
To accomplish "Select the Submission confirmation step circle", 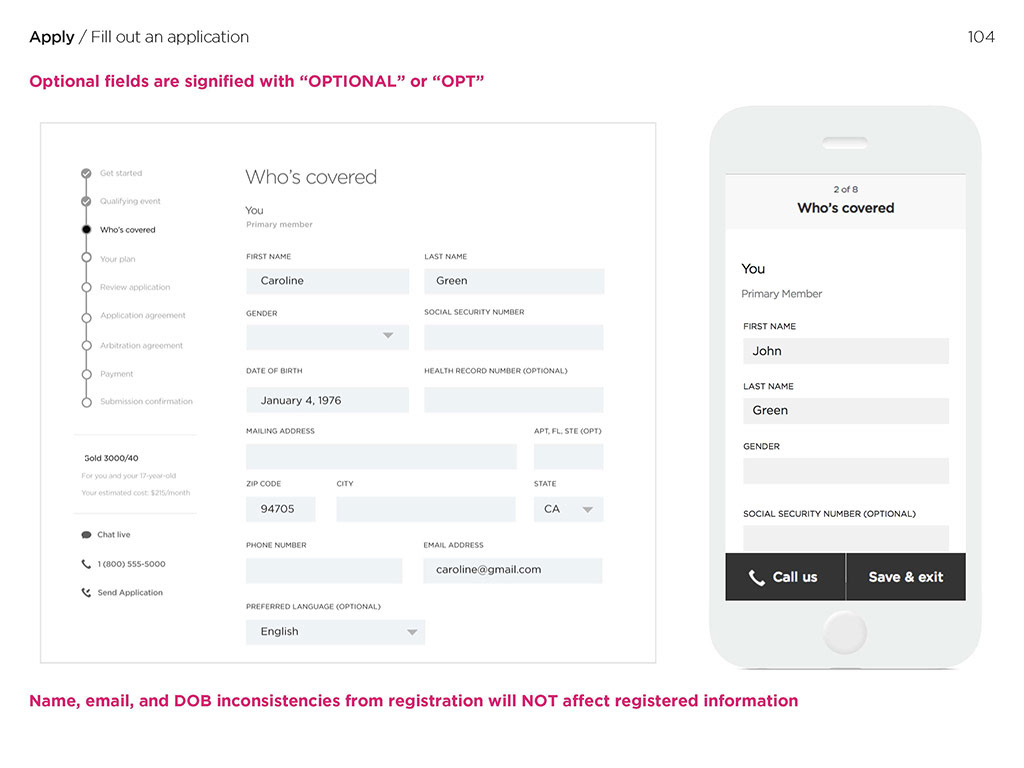I will [86, 402].
